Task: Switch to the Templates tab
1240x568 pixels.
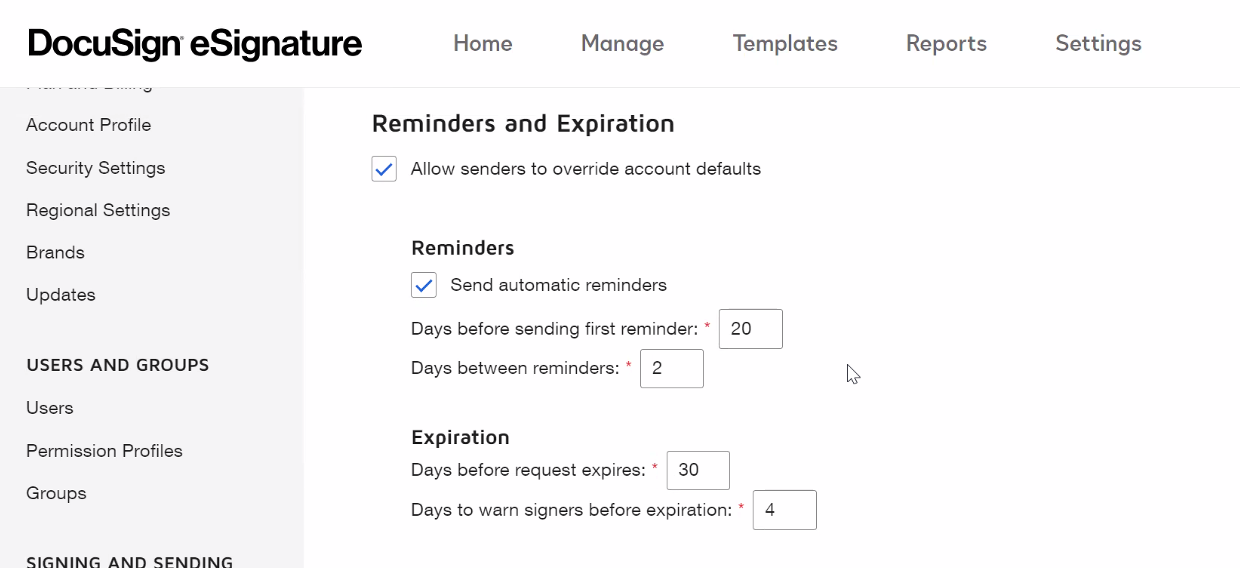Action: click(785, 44)
